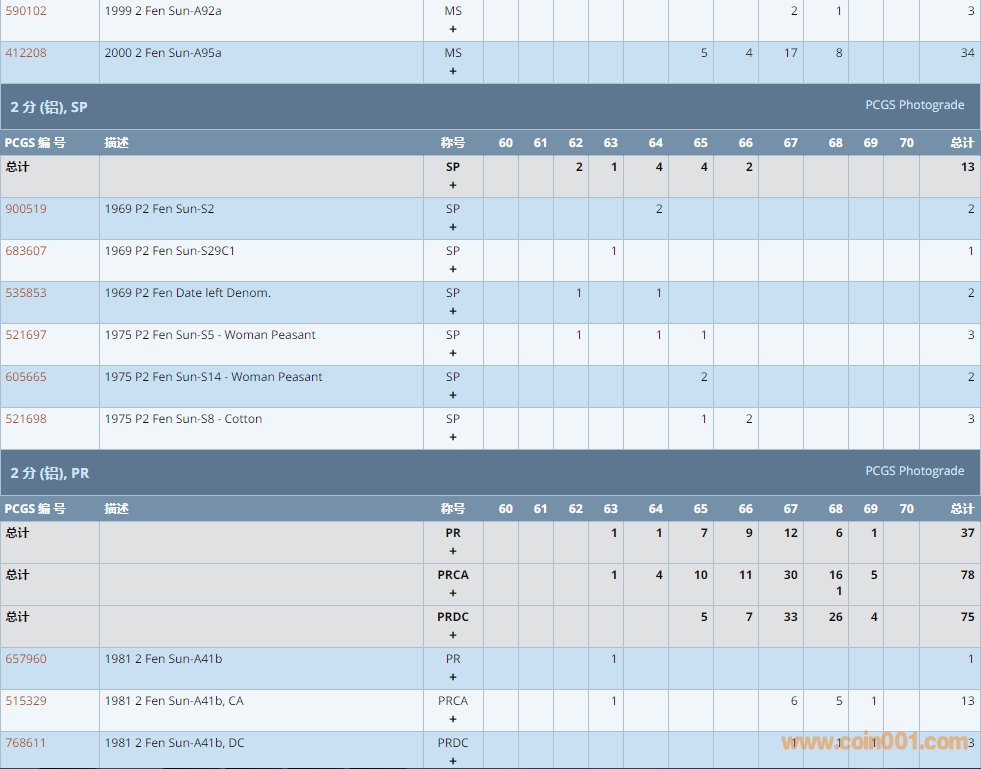Viewport: 981px width, 769px height.
Task: Open PCGS number 683607 link
Action: click(26, 251)
